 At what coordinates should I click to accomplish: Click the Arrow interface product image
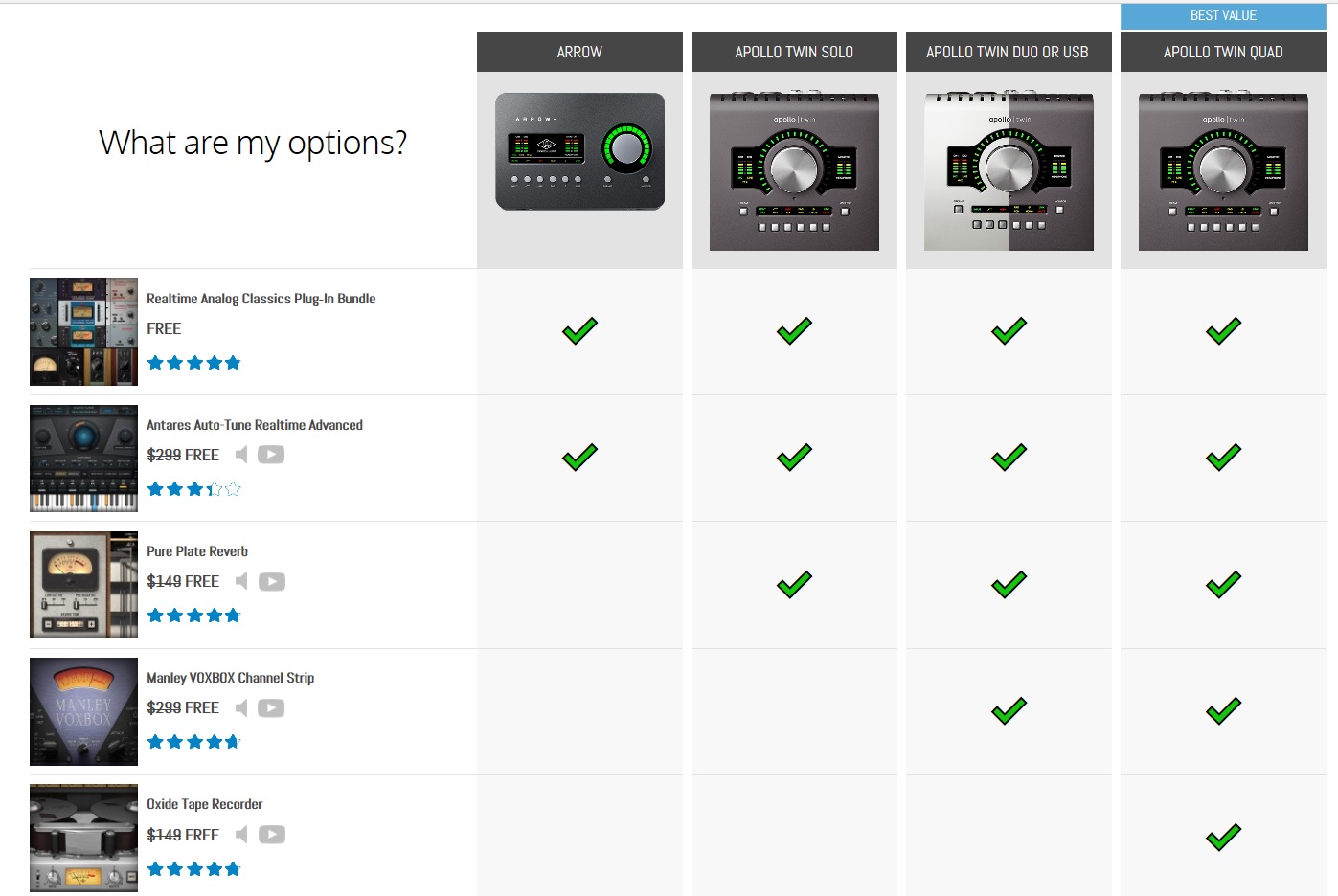[579, 151]
